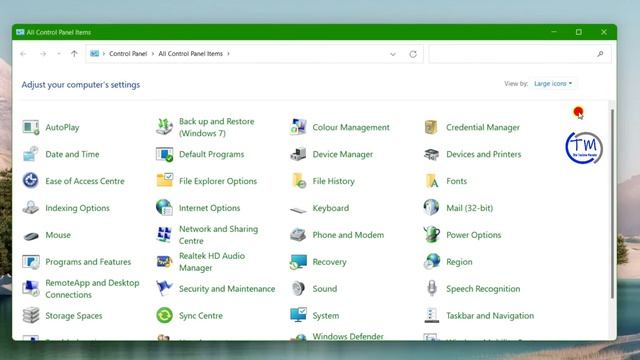640x360 pixels.
Task: Go forward with the forward arrow
Action: point(43,54)
